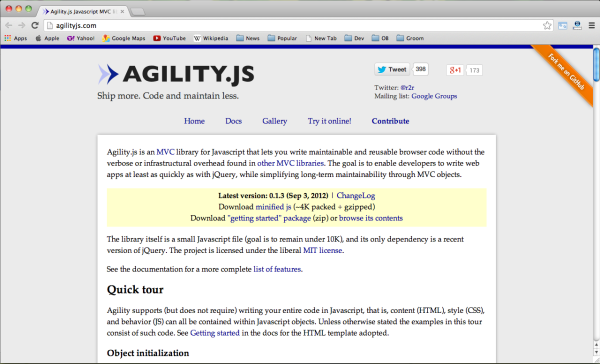This screenshot has width=600, height=364.
Task: Open the Contribute nav item
Action: pos(390,121)
